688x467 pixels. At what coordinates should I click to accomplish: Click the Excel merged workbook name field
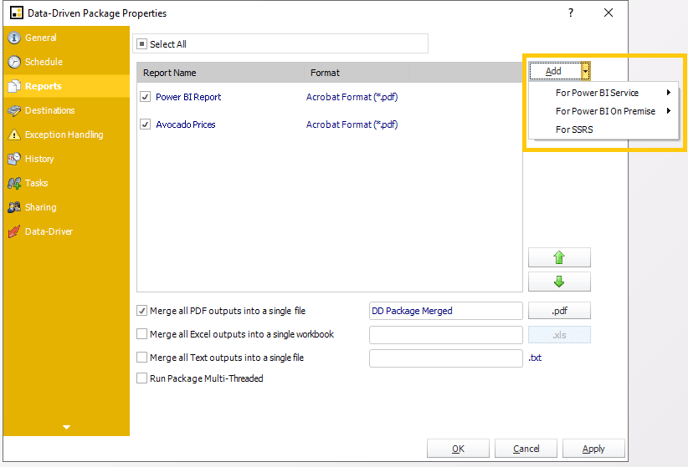(x=446, y=335)
